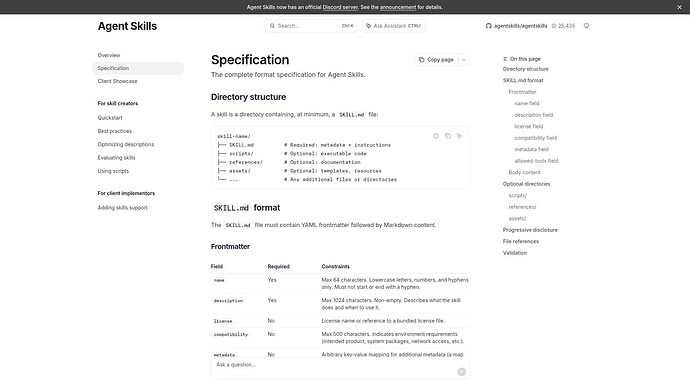Image resolution: width=690 pixels, height=388 pixels.
Task: Click the star count 25,435
Action: click(563, 26)
